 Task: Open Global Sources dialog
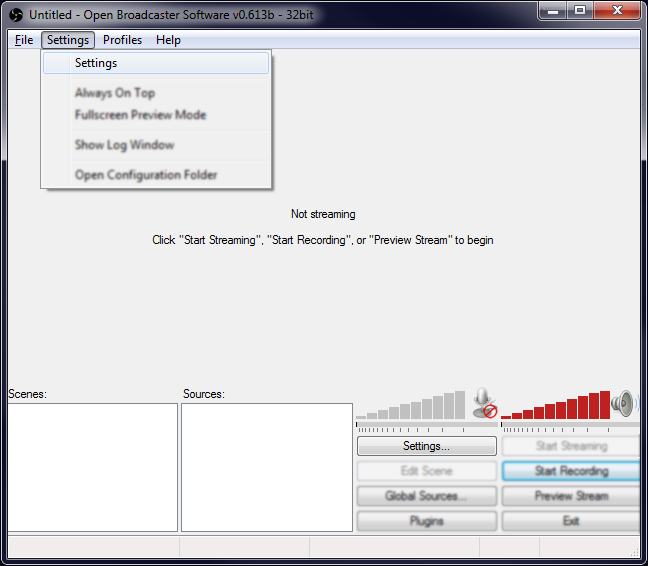point(427,496)
